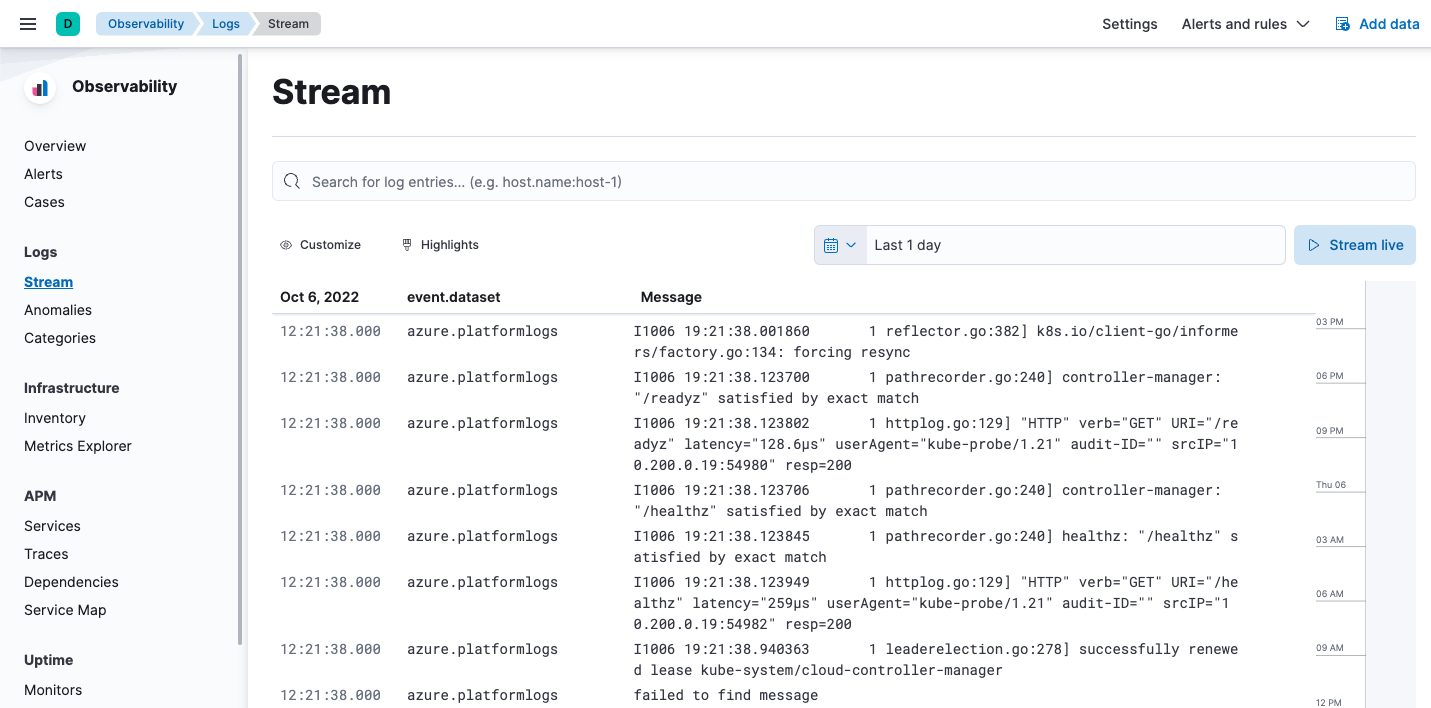The height and width of the screenshot is (708, 1431).
Task: Click the Customize eye icon
Action: (x=285, y=244)
